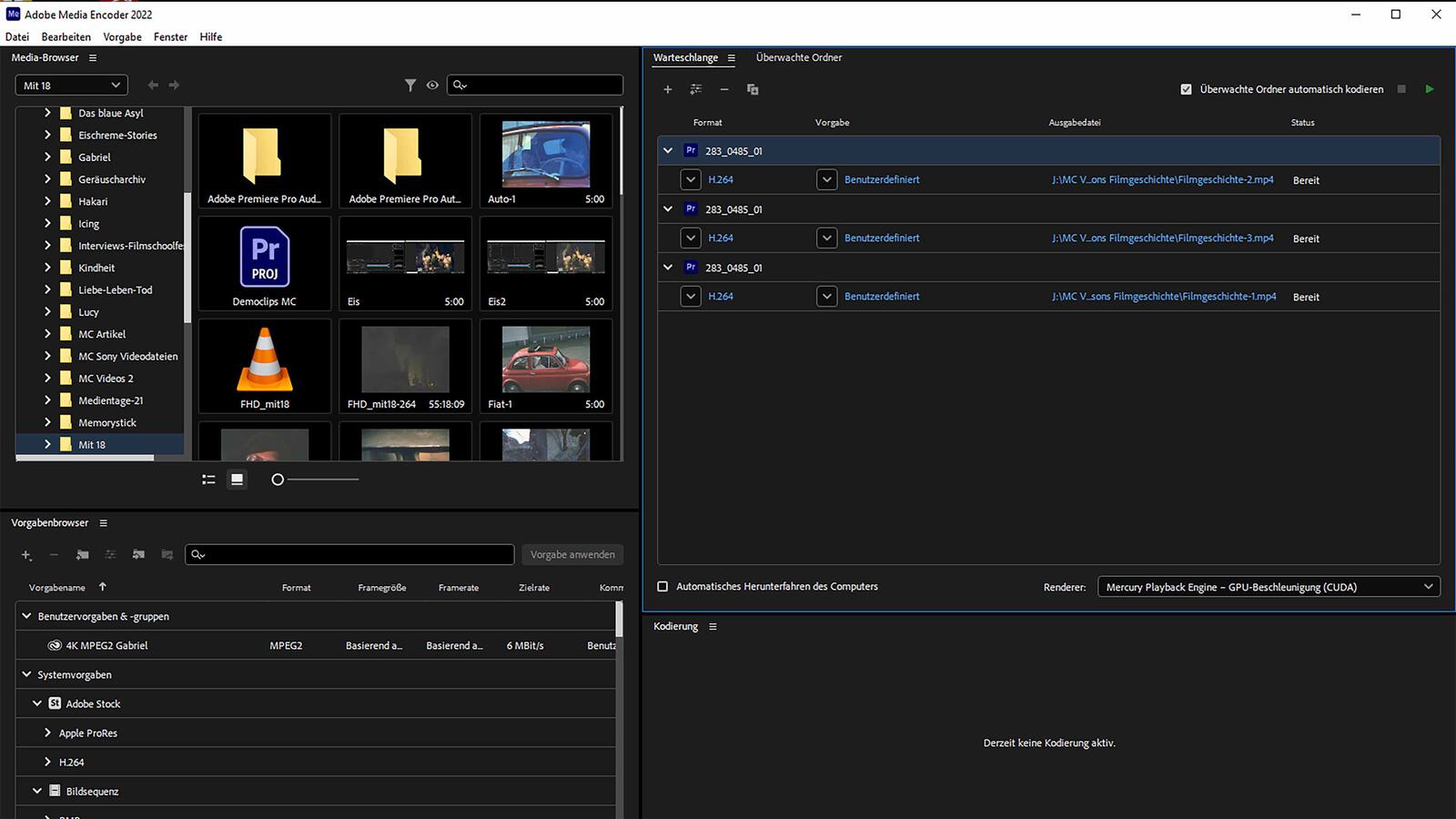The width and height of the screenshot is (1456, 819).
Task: Create a new preset with plus icon in Vorgabenbrowser
Action: pos(25,555)
